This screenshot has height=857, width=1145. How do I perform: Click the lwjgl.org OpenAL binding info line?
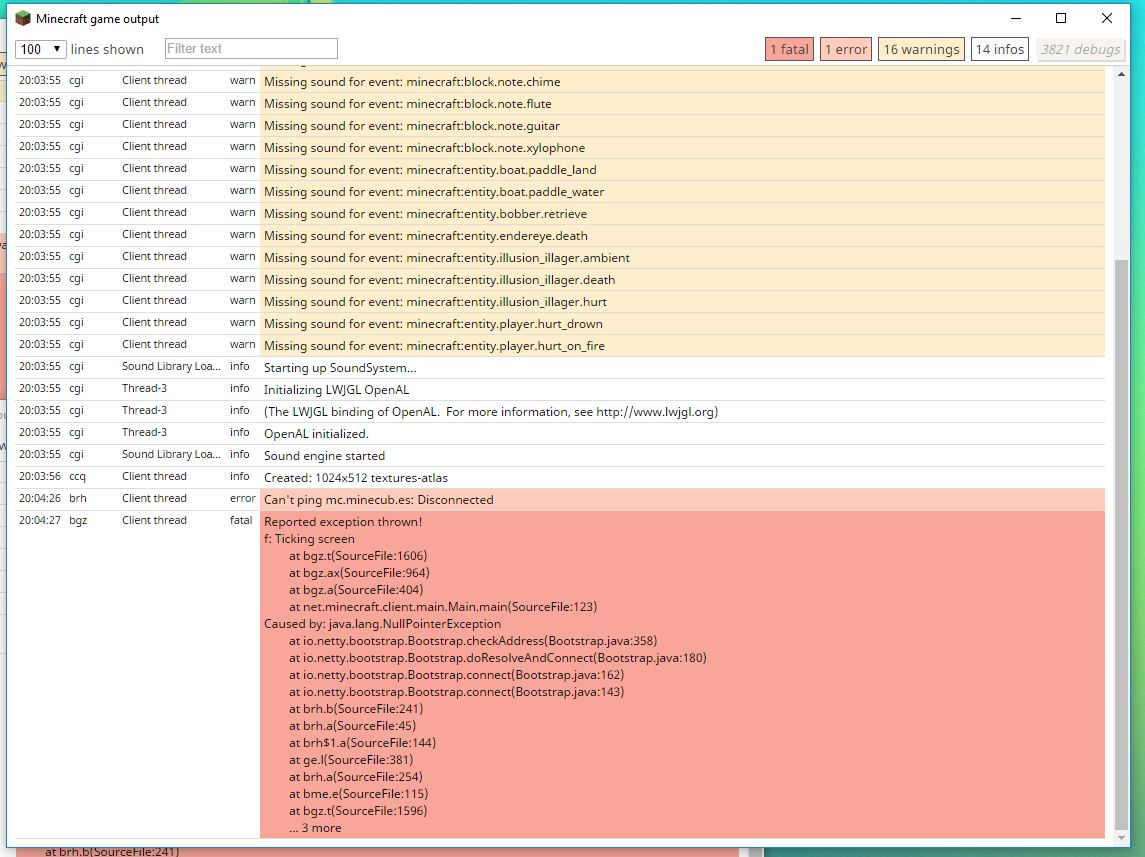490,412
